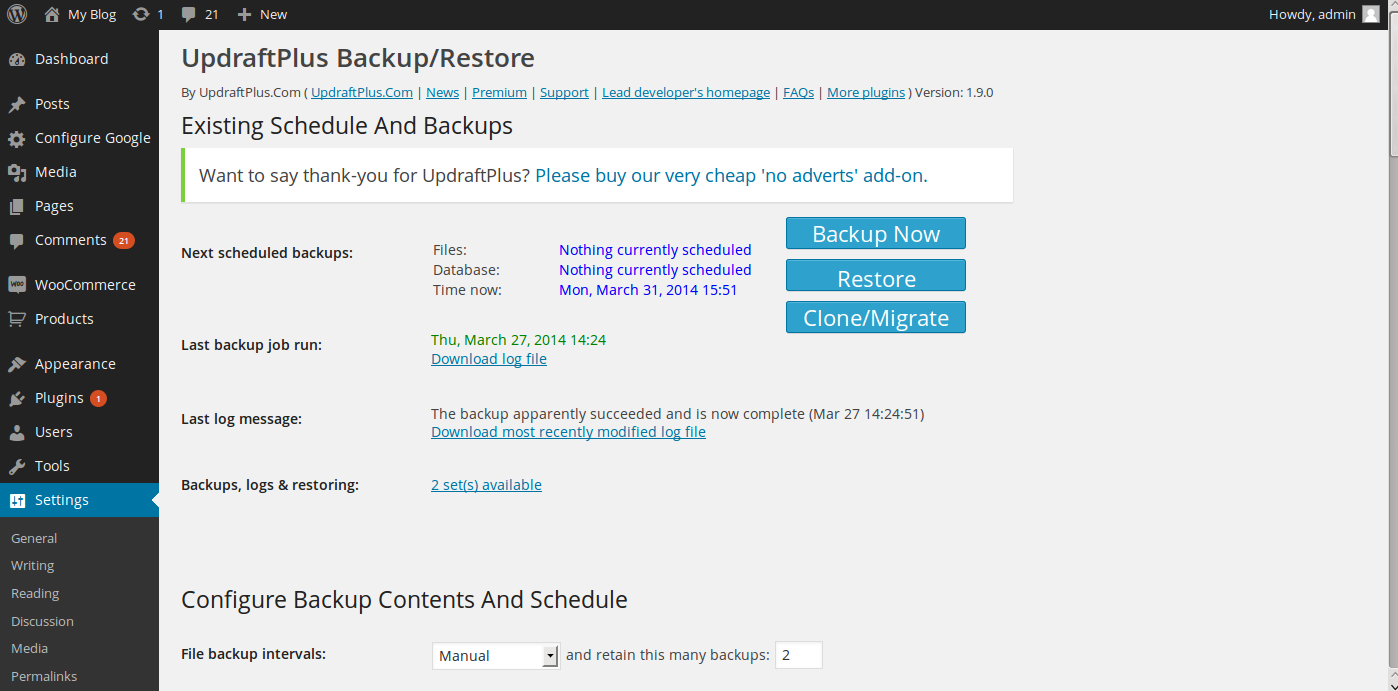Click the Dashboard gauge icon in sidebar
The height and width of the screenshot is (691, 1398).
(17, 60)
